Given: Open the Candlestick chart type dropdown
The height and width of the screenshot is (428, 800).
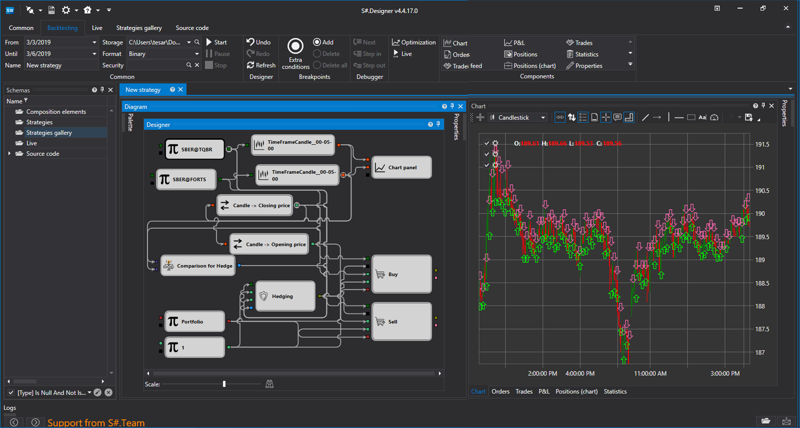Looking at the screenshot, I should click(543, 118).
